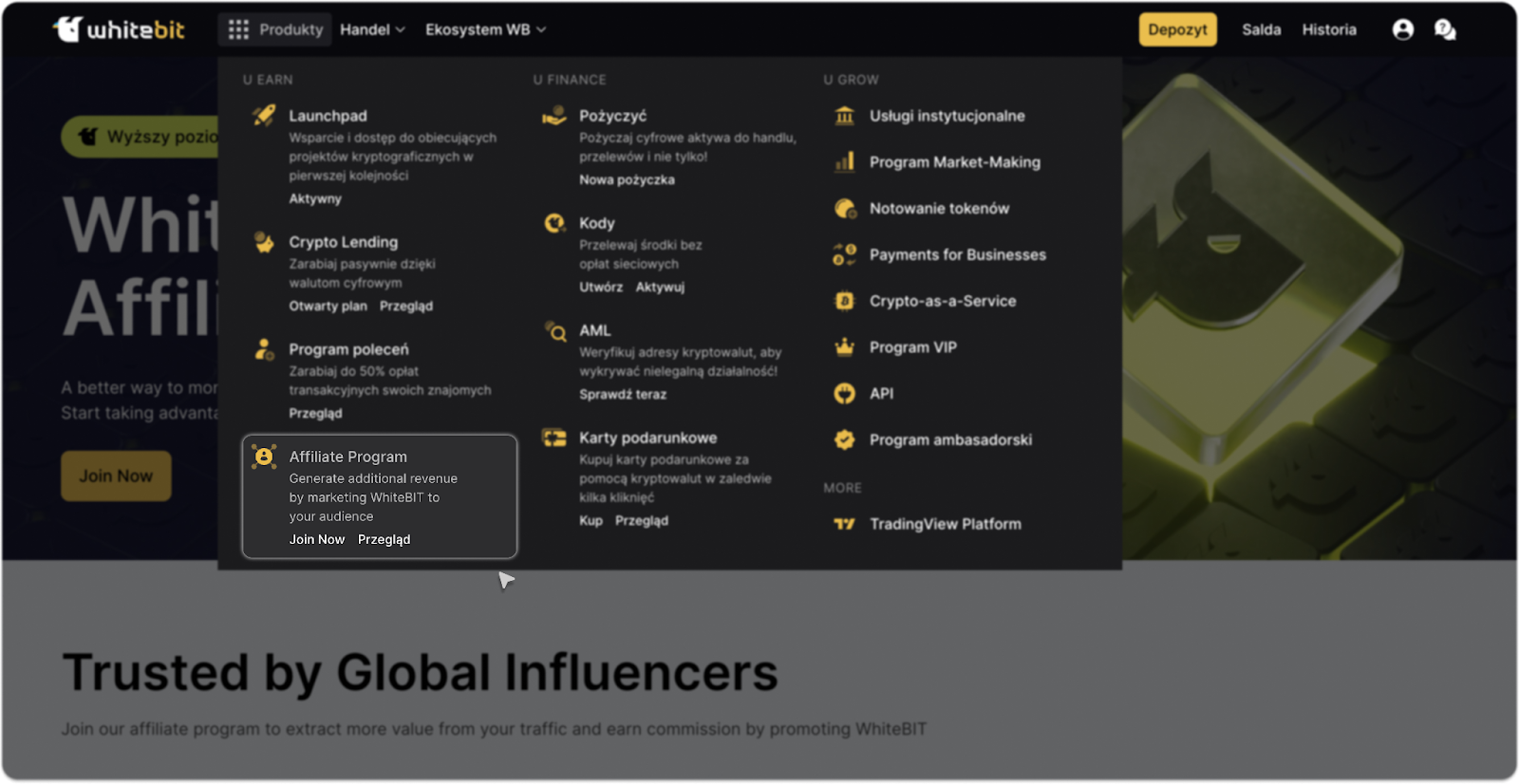The width and height of the screenshot is (1519, 784).
Task: Click Nowa pożyczka under Pożyczyć
Action: [627, 179]
